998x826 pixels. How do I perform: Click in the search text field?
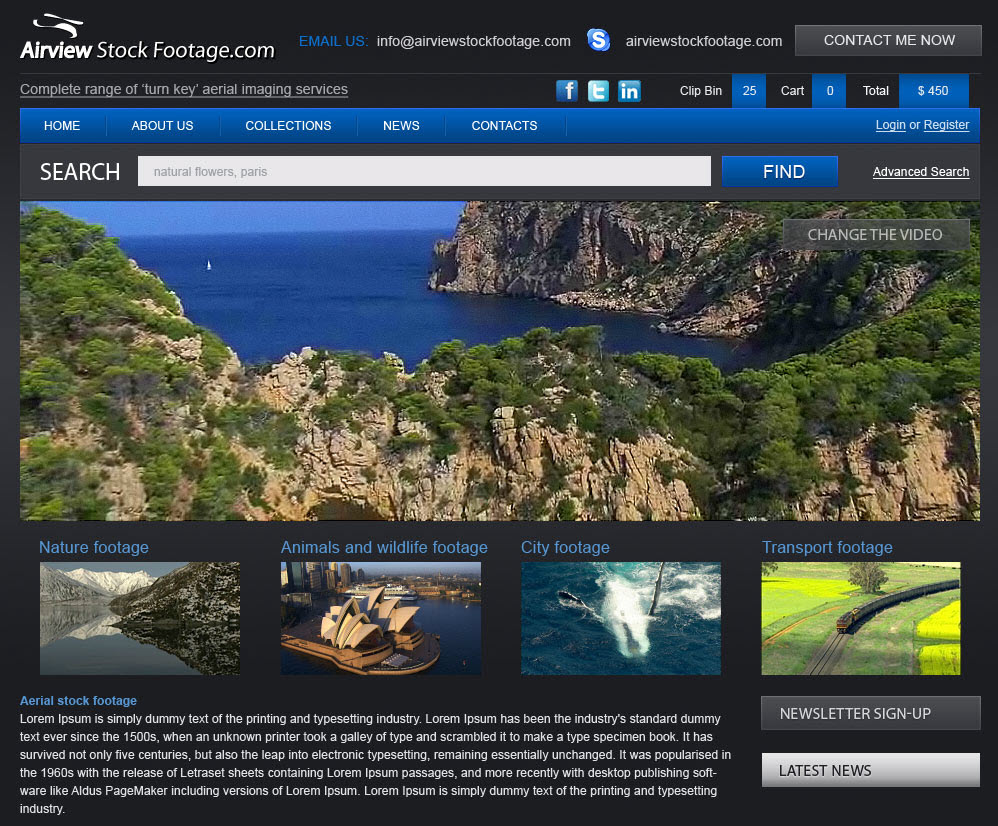point(424,171)
